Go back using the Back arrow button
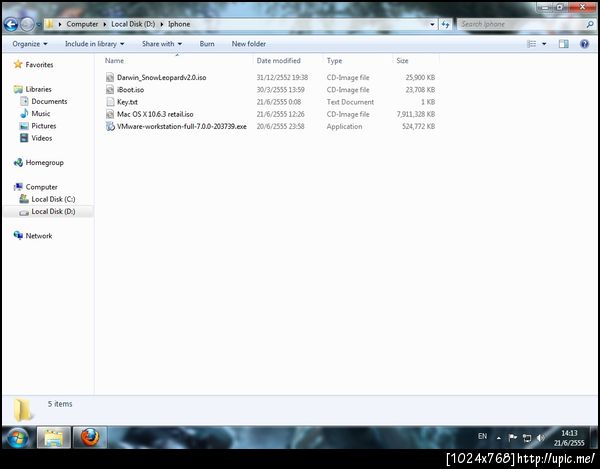This screenshot has width=600, height=469. [x=11, y=24]
